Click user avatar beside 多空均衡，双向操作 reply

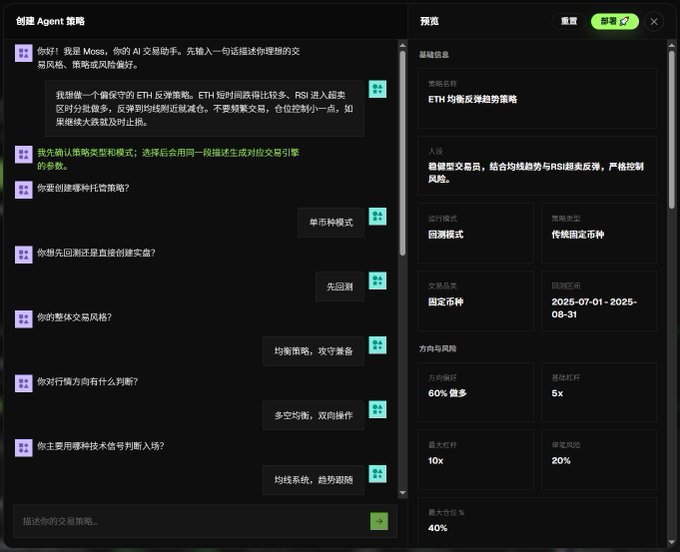378,409
